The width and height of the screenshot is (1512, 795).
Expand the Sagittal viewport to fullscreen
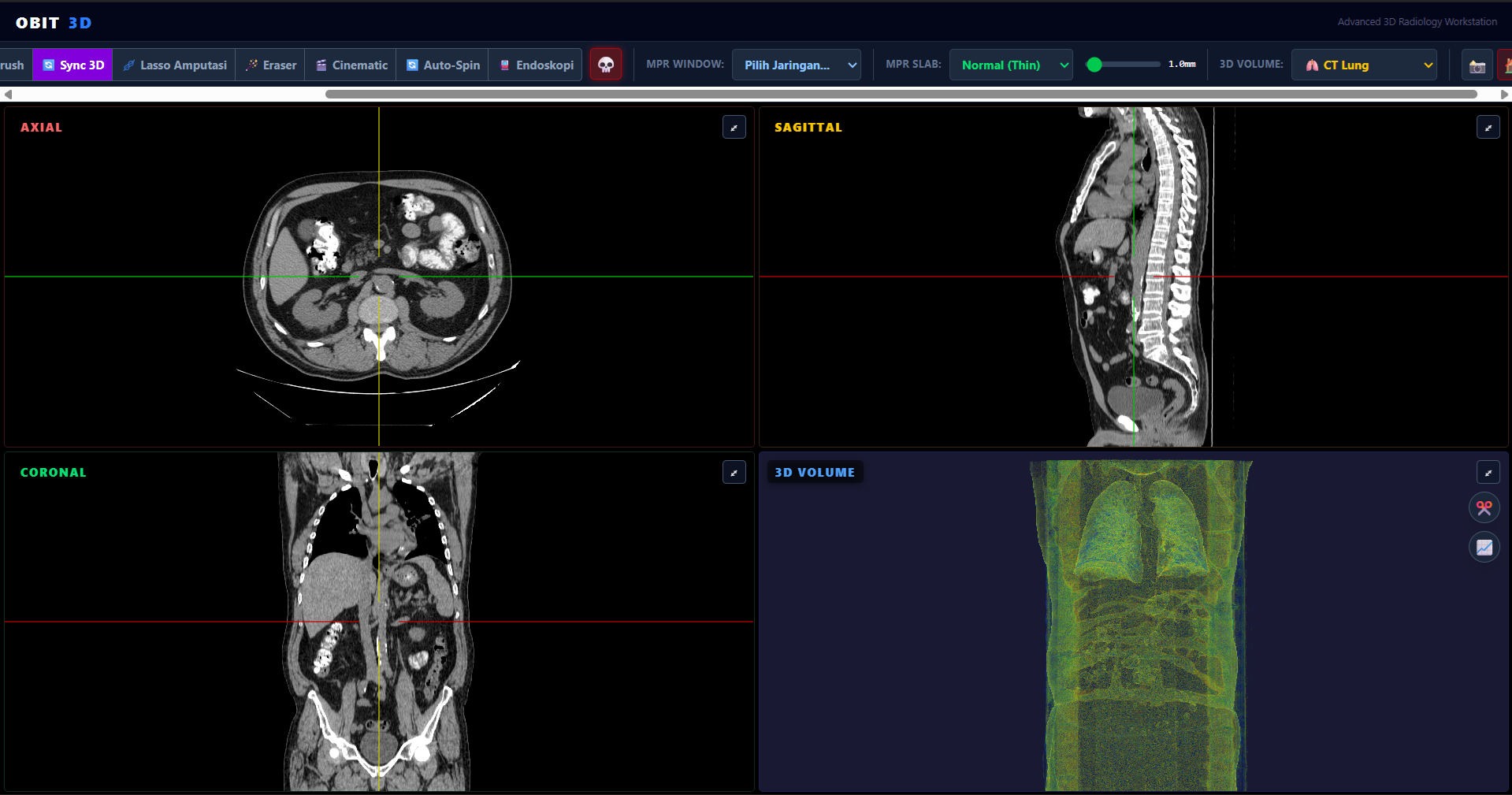click(1488, 127)
